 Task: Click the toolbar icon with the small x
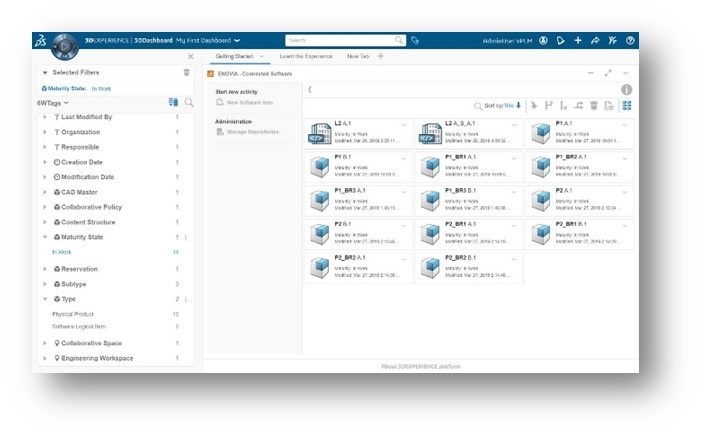[563, 105]
